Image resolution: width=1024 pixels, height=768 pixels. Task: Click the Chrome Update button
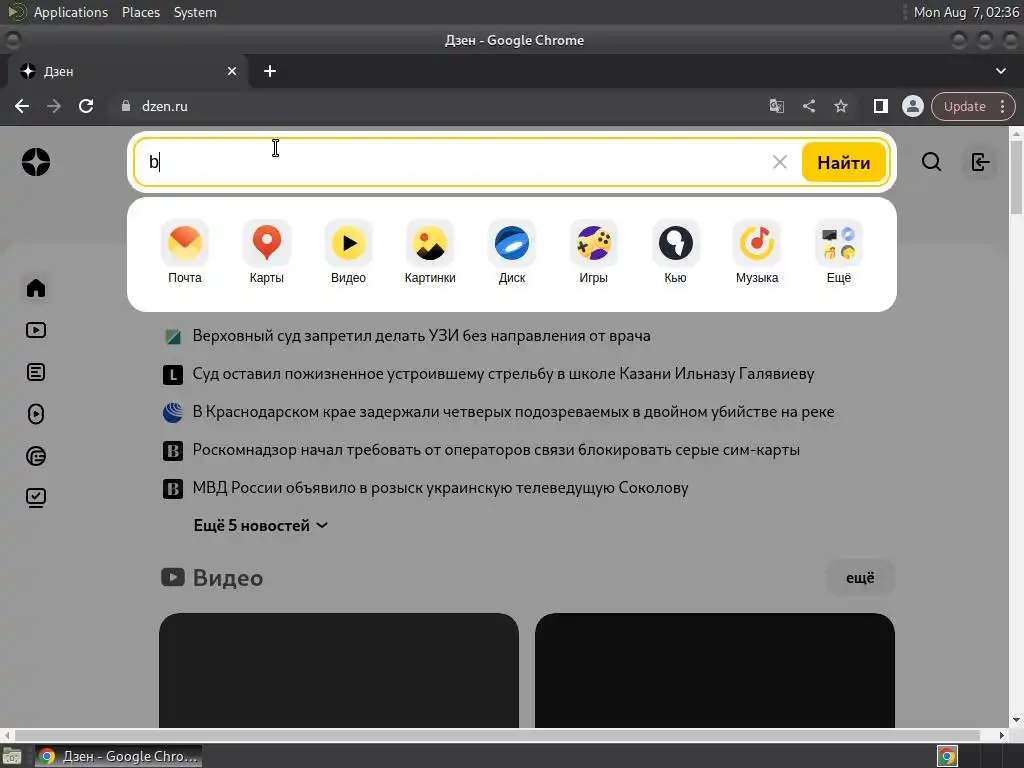[965, 106]
